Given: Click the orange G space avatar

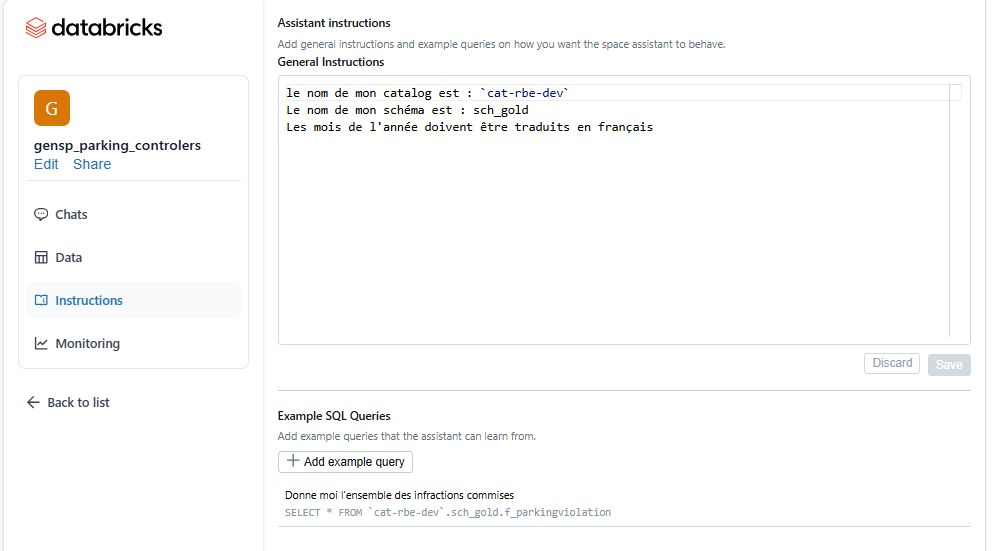Looking at the screenshot, I should [x=52, y=108].
